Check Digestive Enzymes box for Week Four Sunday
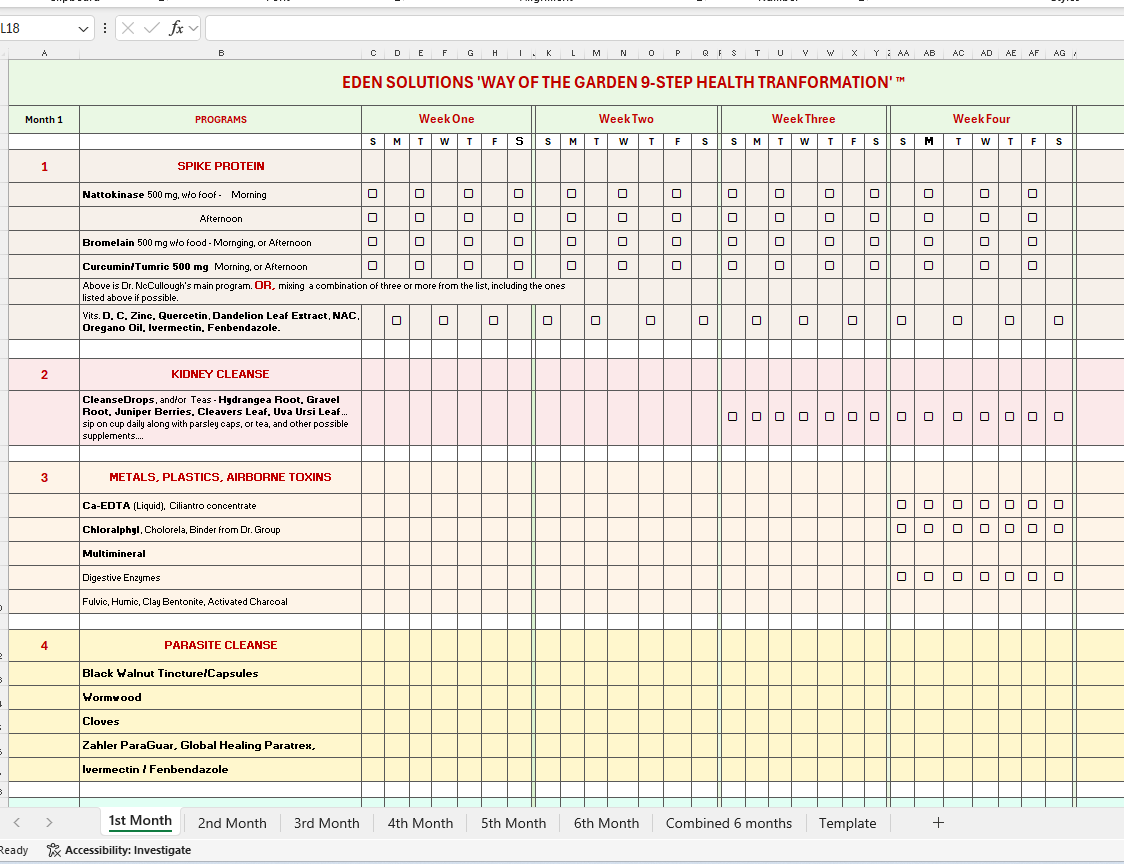The width and height of the screenshot is (1124, 864). [x=902, y=576]
